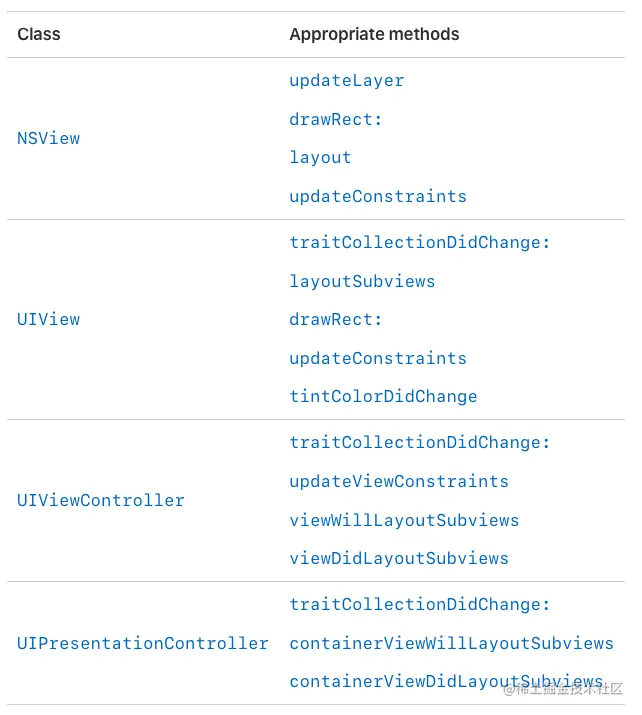The height and width of the screenshot is (715, 642).
Task: Open the layout method link
Action: click(321, 158)
